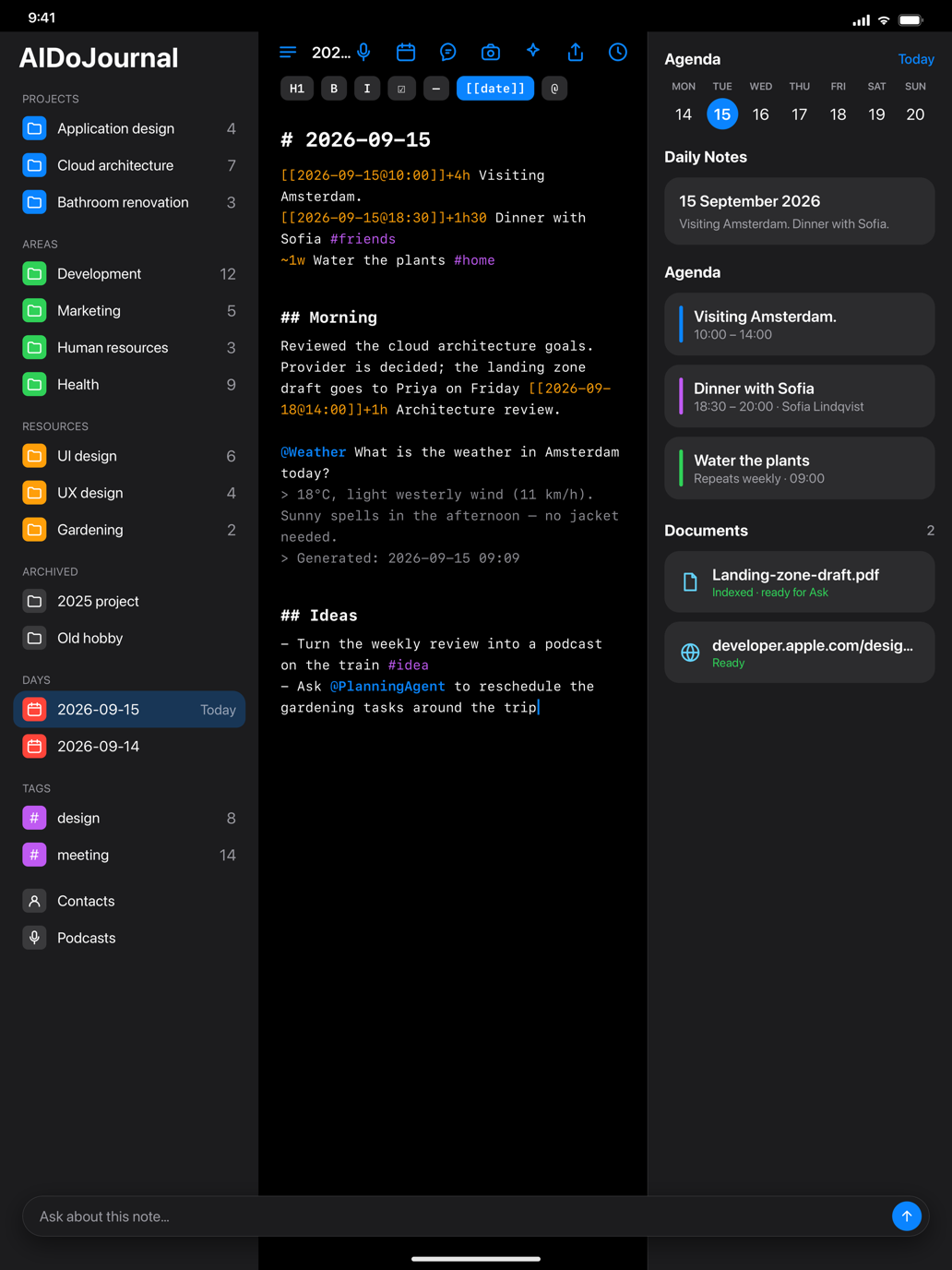Image resolution: width=952 pixels, height=1270 pixels.
Task: Open the calendar icon in toolbar
Action: point(406,53)
